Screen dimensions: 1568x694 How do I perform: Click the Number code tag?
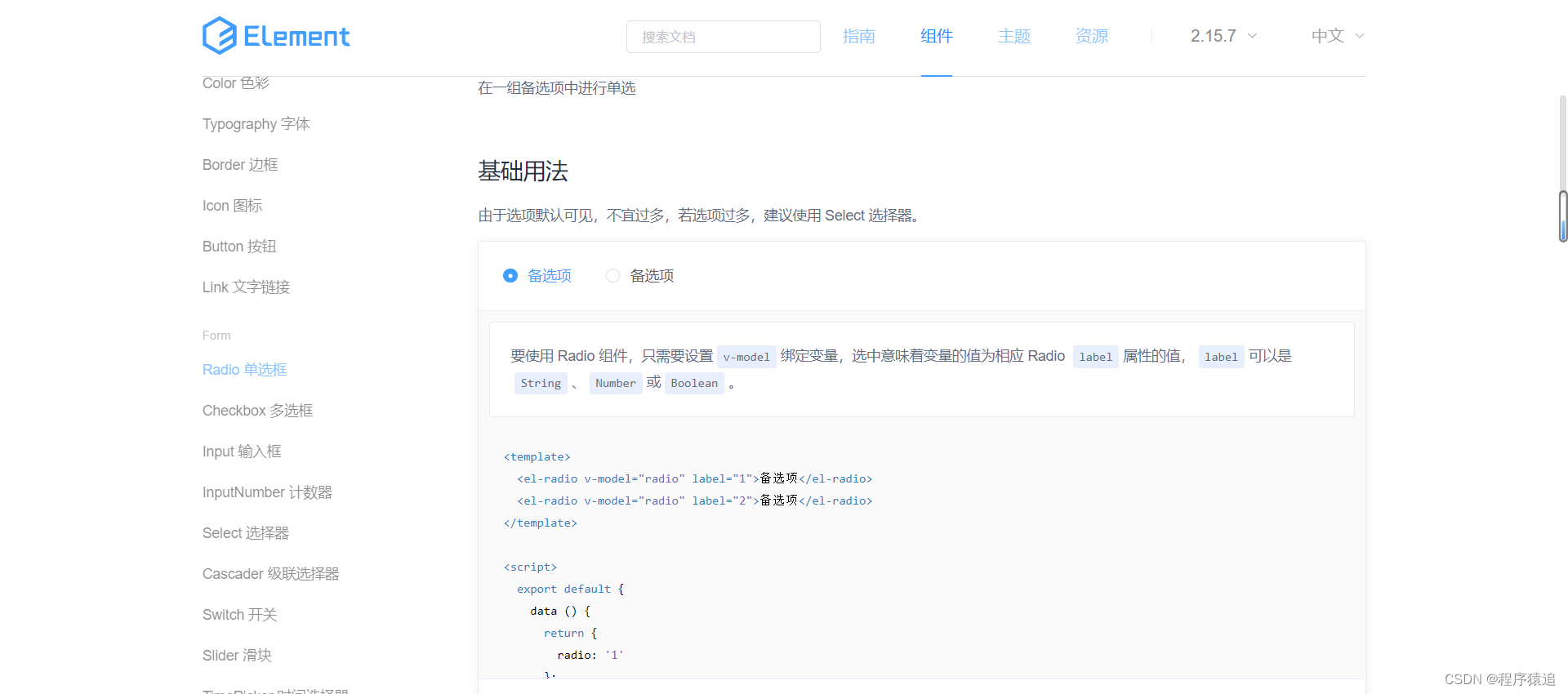coord(615,383)
